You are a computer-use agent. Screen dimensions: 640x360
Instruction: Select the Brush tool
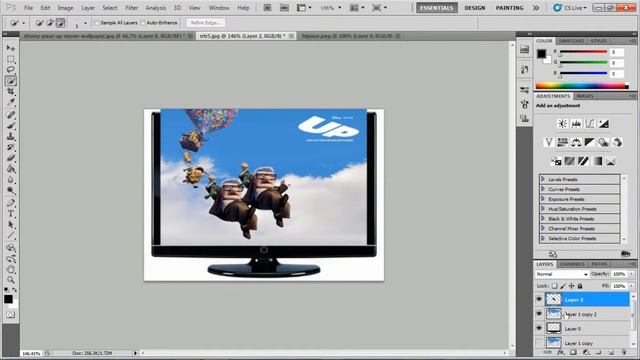point(11,126)
